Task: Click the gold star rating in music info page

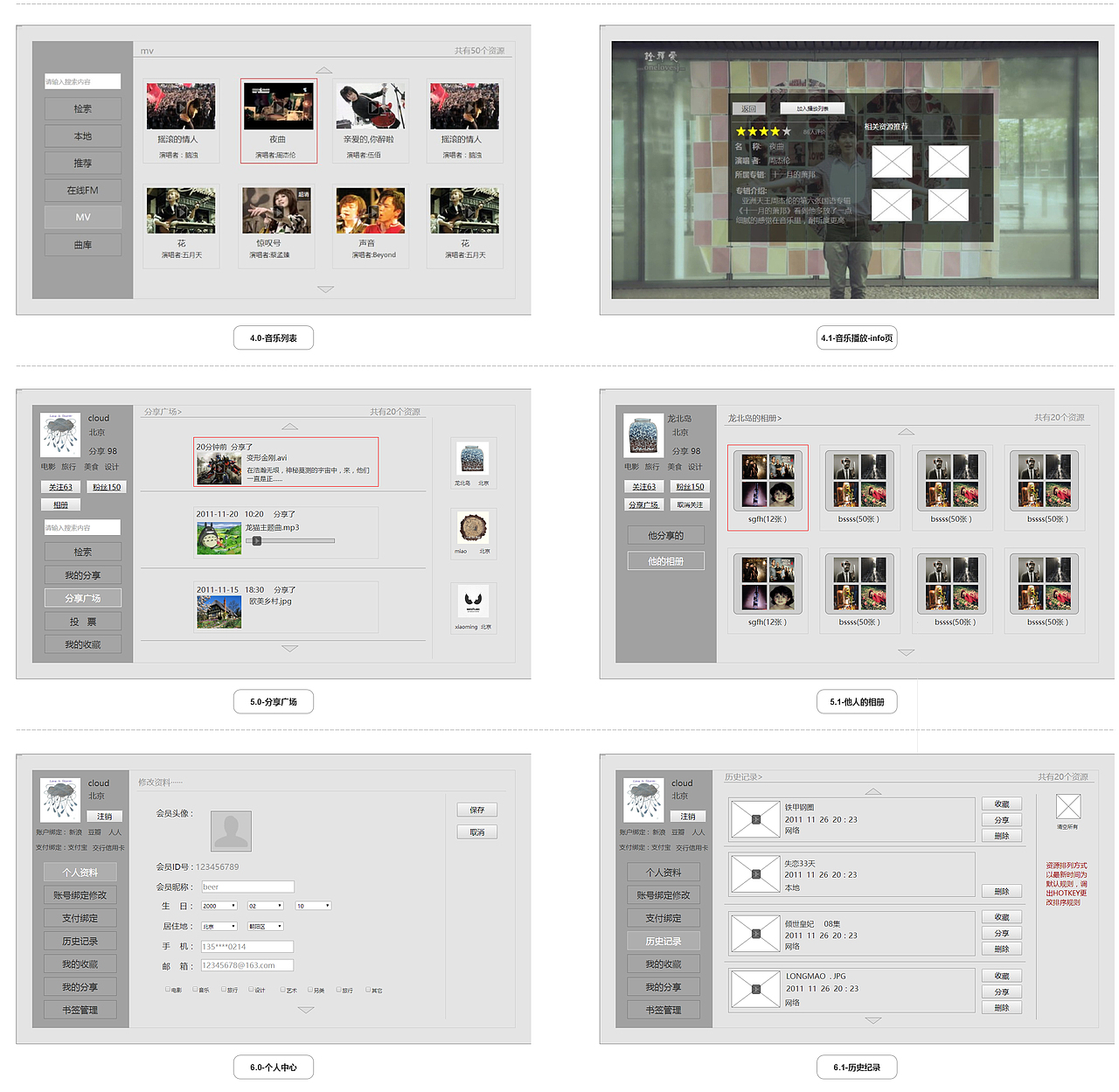Action: coord(763,131)
